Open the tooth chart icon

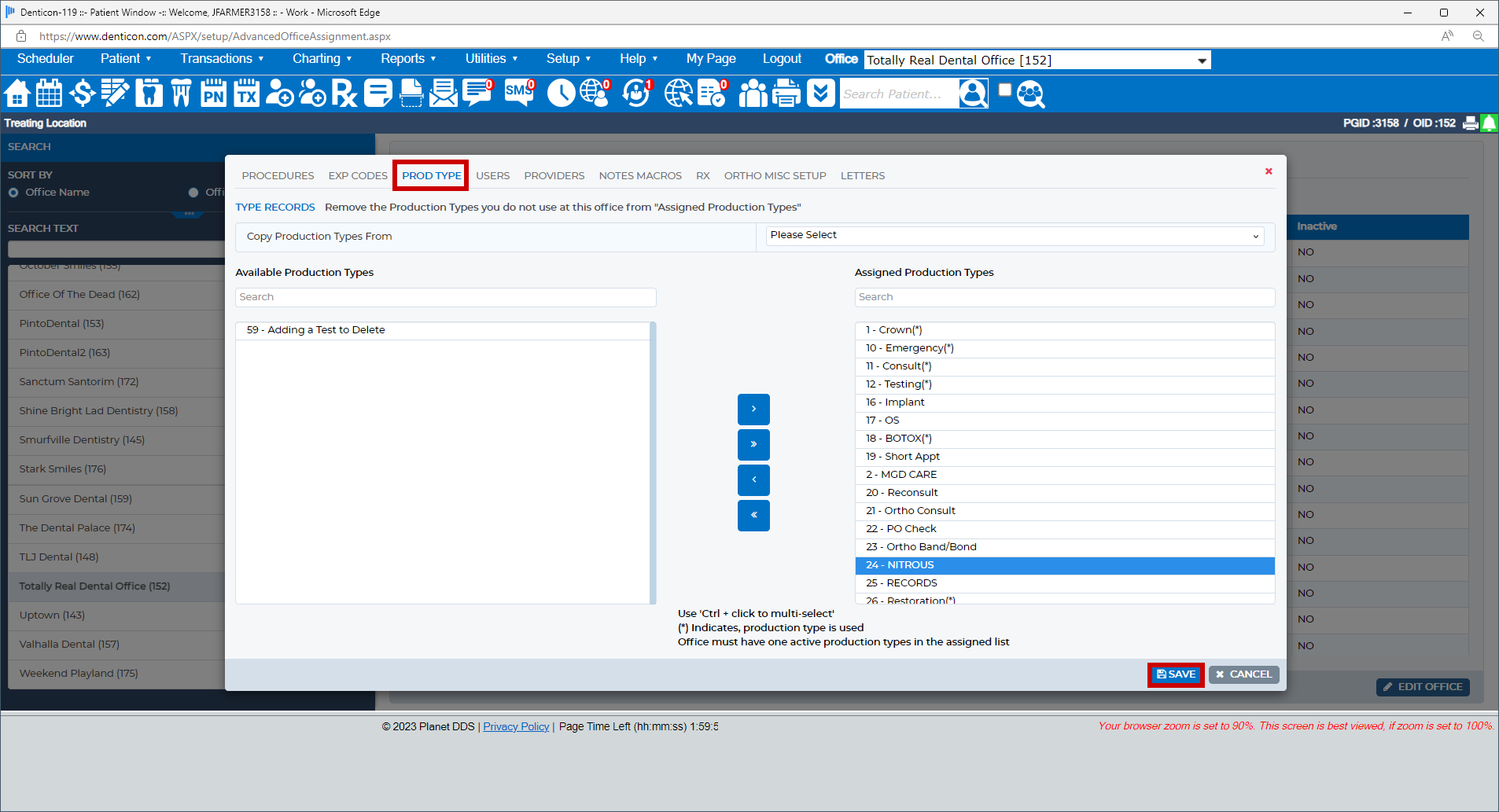(x=149, y=94)
